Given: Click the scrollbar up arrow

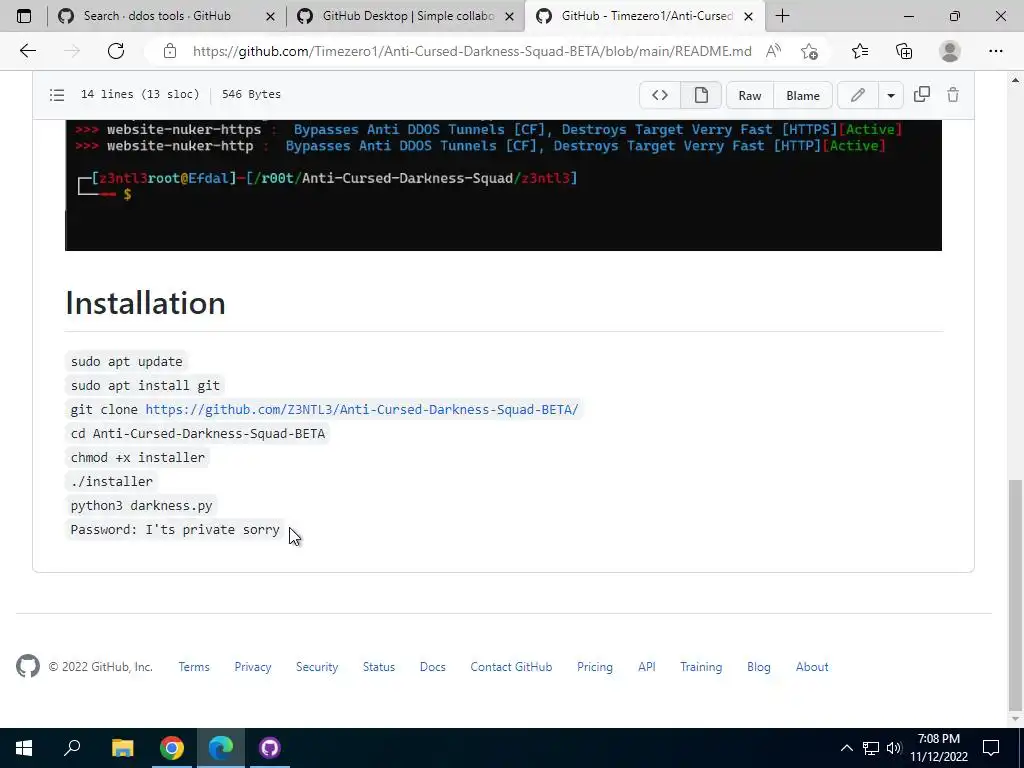Looking at the screenshot, I should click(1015, 80).
